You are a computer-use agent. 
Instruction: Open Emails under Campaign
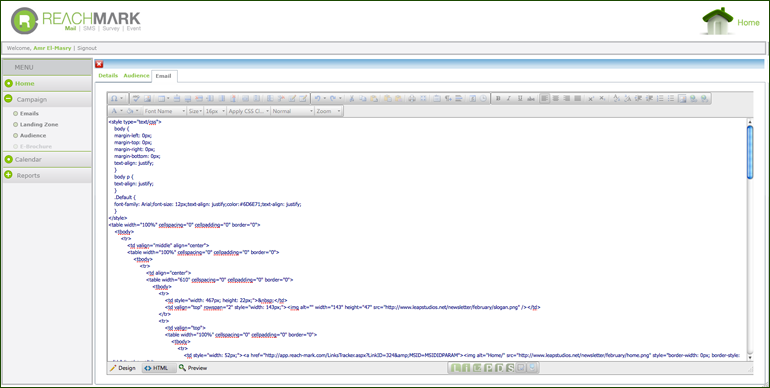tap(29, 113)
